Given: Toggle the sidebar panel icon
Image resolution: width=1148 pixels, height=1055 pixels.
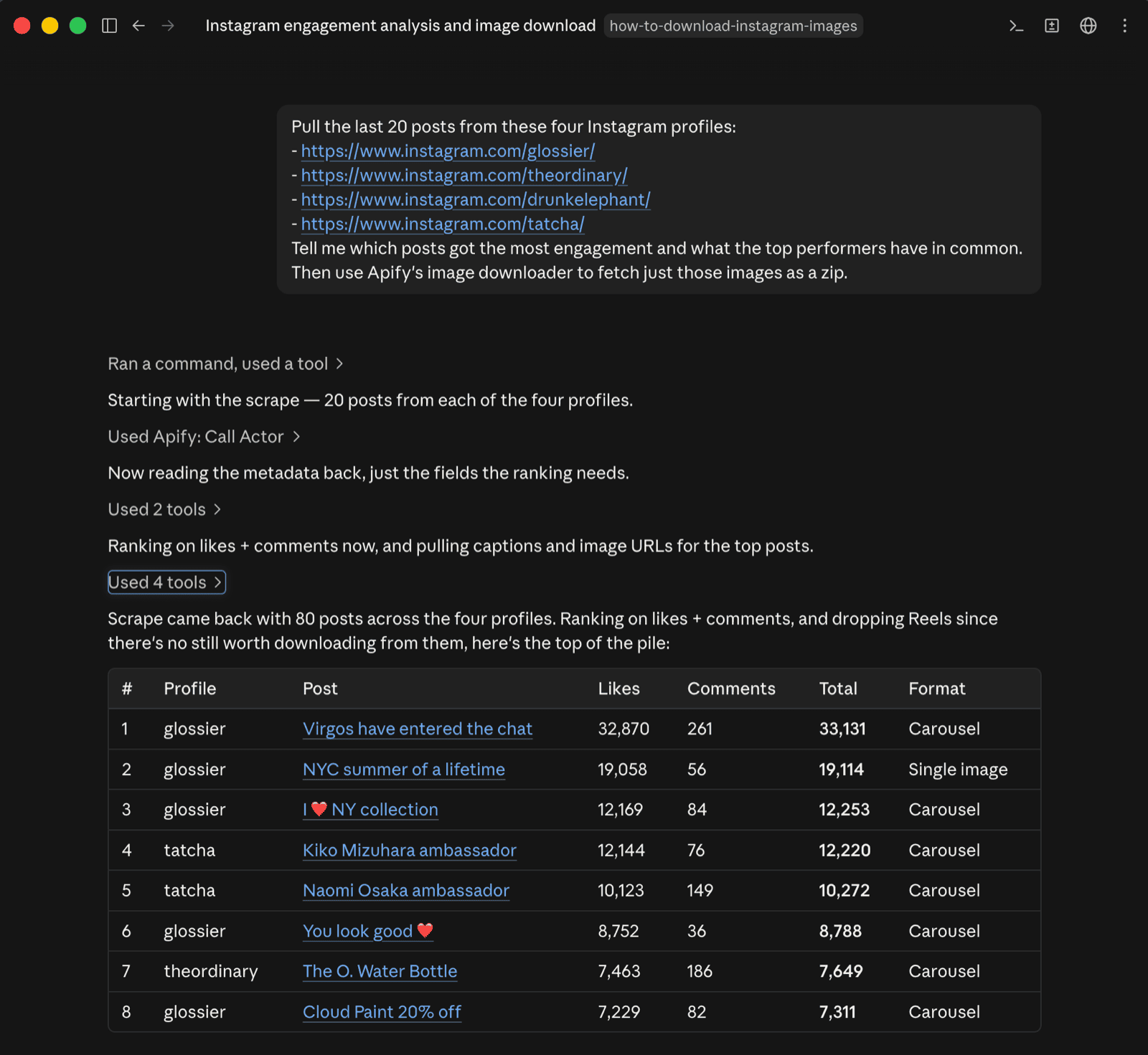Looking at the screenshot, I should pyautogui.click(x=109, y=26).
